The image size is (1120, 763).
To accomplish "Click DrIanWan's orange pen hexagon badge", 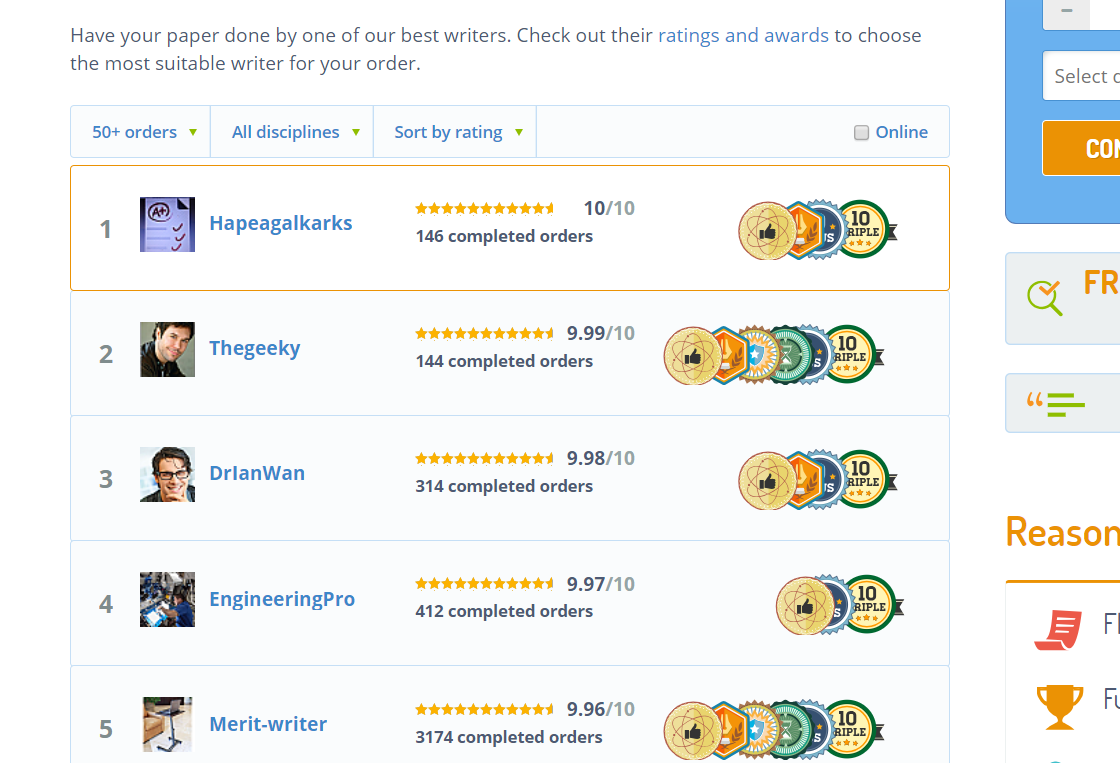I will coord(801,481).
